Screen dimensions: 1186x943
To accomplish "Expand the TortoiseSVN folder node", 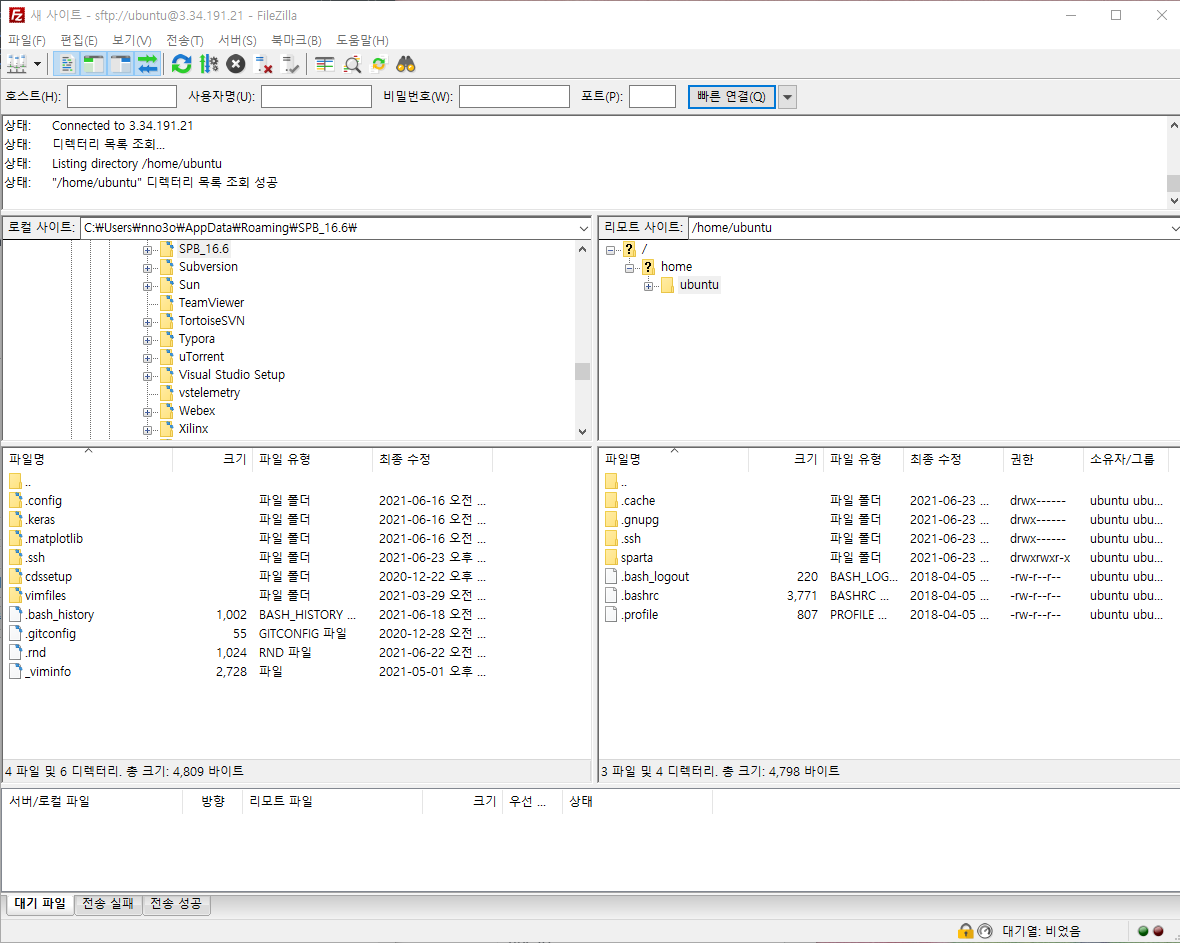I will 147,321.
